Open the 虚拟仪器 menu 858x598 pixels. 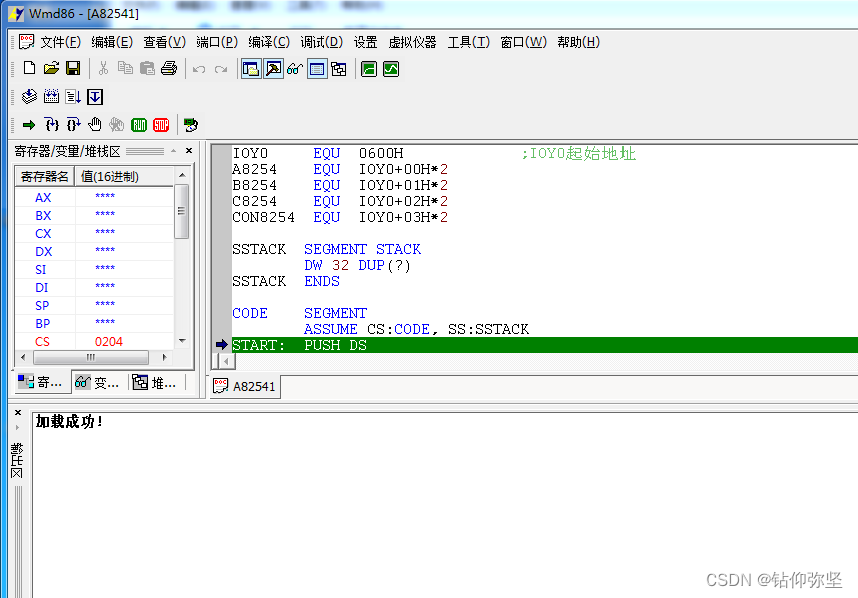[x=412, y=42]
